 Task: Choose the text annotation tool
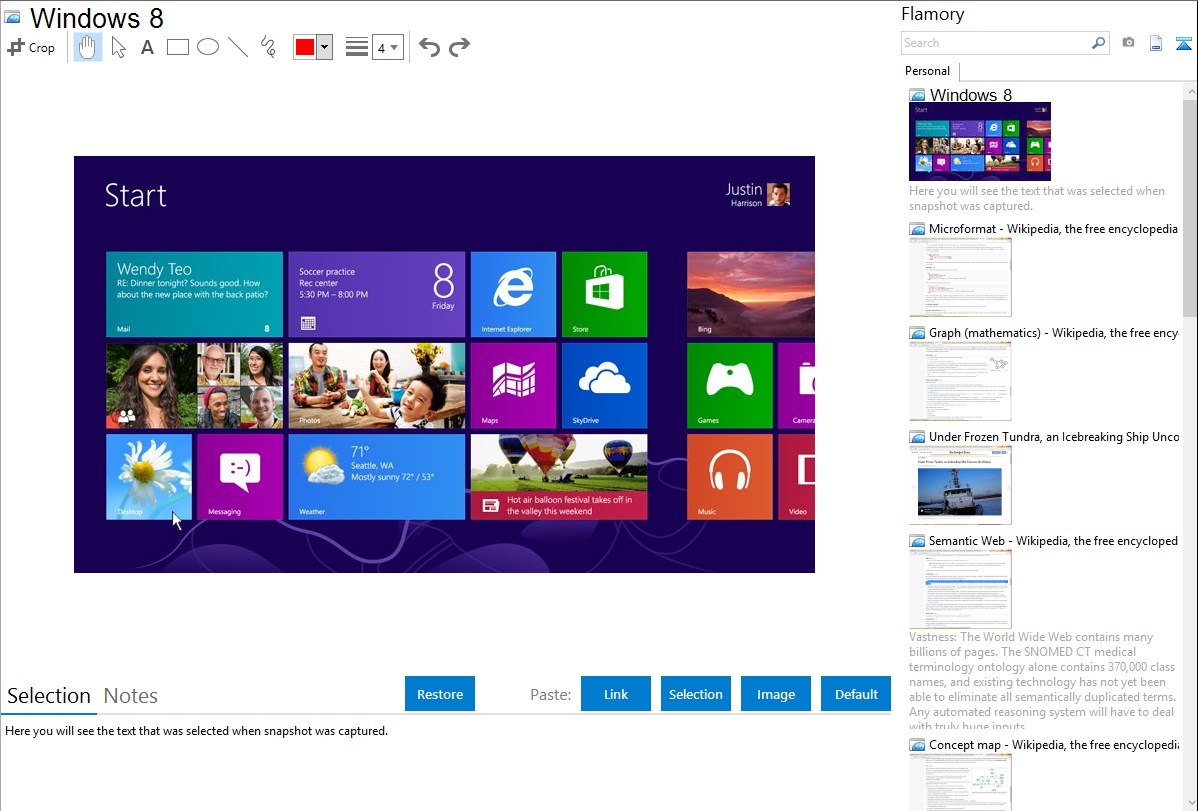coord(147,47)
